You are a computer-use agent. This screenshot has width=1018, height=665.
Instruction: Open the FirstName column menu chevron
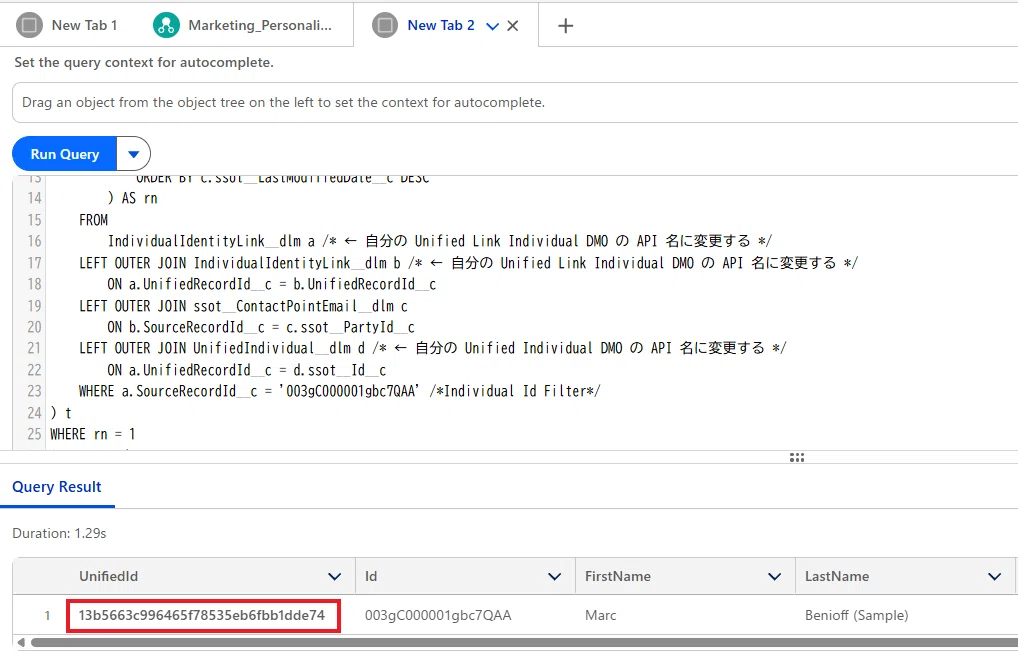pos(775,576)
